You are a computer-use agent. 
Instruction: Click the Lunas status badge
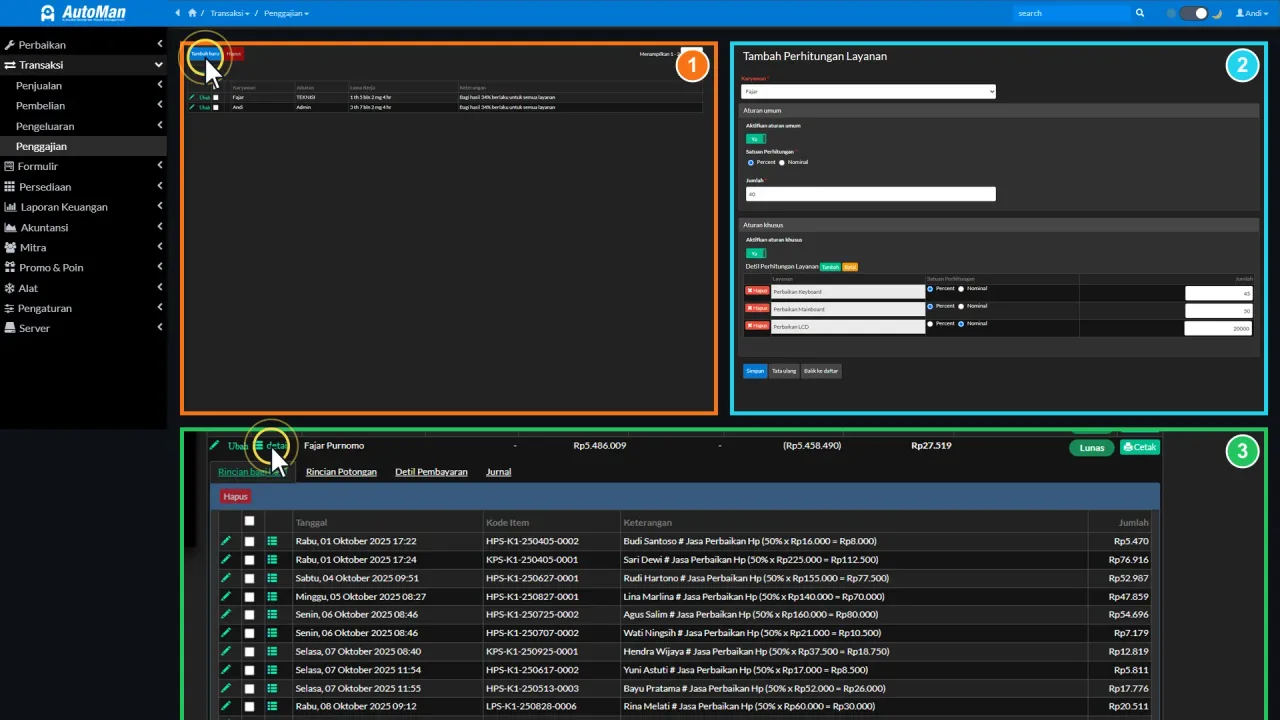(1092, 448)
